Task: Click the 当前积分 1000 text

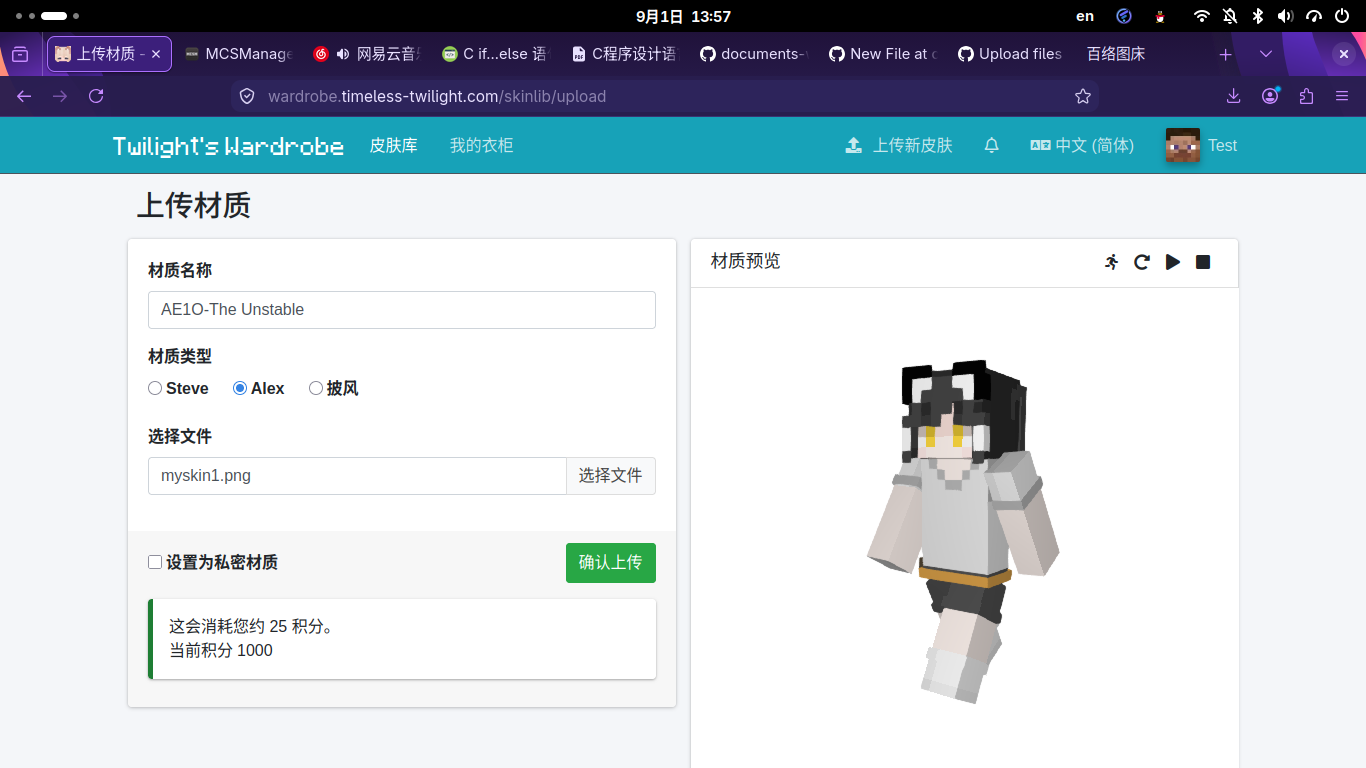Action: [x=221, y=651]
